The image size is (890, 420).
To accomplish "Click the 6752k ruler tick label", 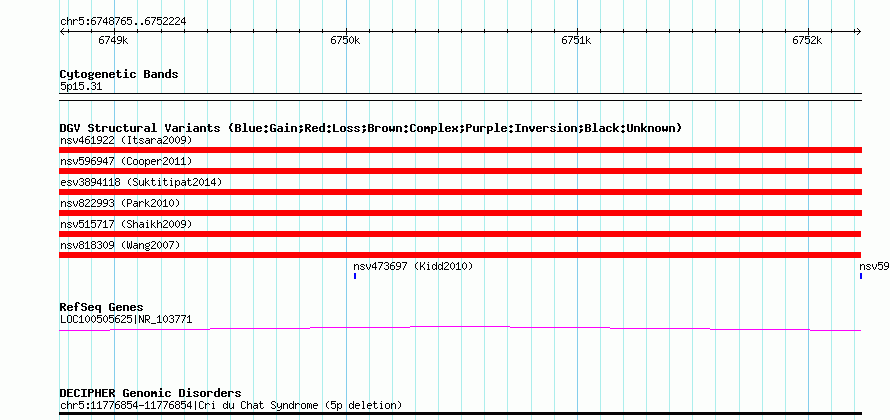I will coord(807,40).
